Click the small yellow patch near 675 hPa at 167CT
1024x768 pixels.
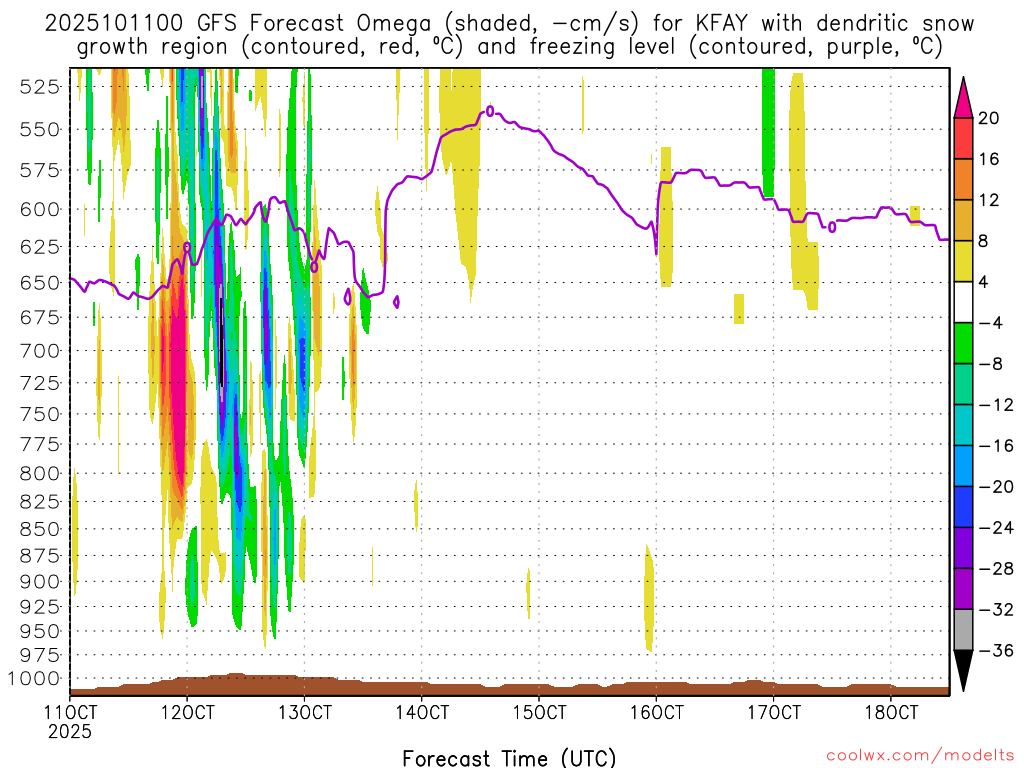click(739, 309)
